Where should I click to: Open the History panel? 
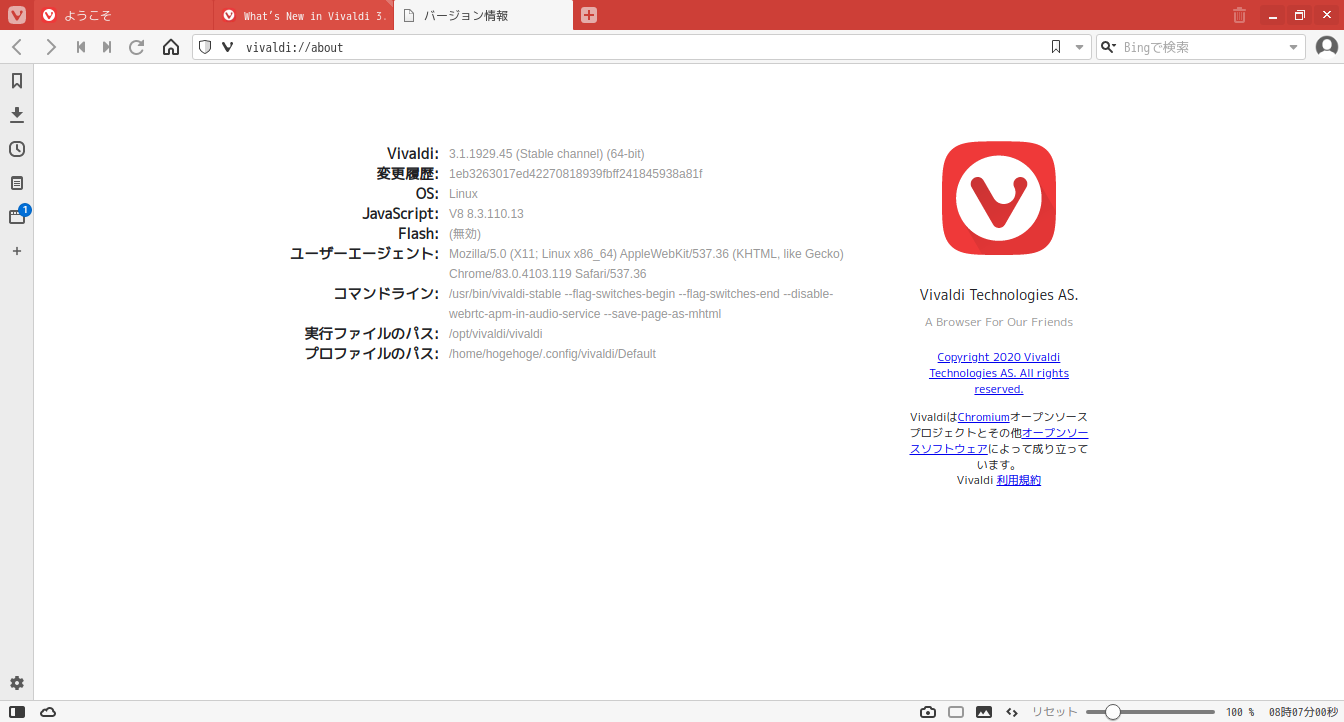(17, 149)
